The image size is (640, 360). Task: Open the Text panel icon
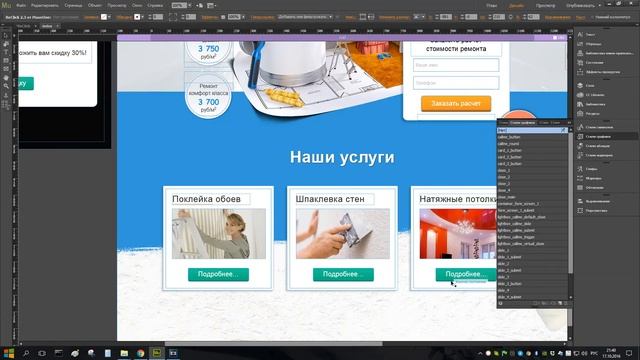tap(580, 34)
